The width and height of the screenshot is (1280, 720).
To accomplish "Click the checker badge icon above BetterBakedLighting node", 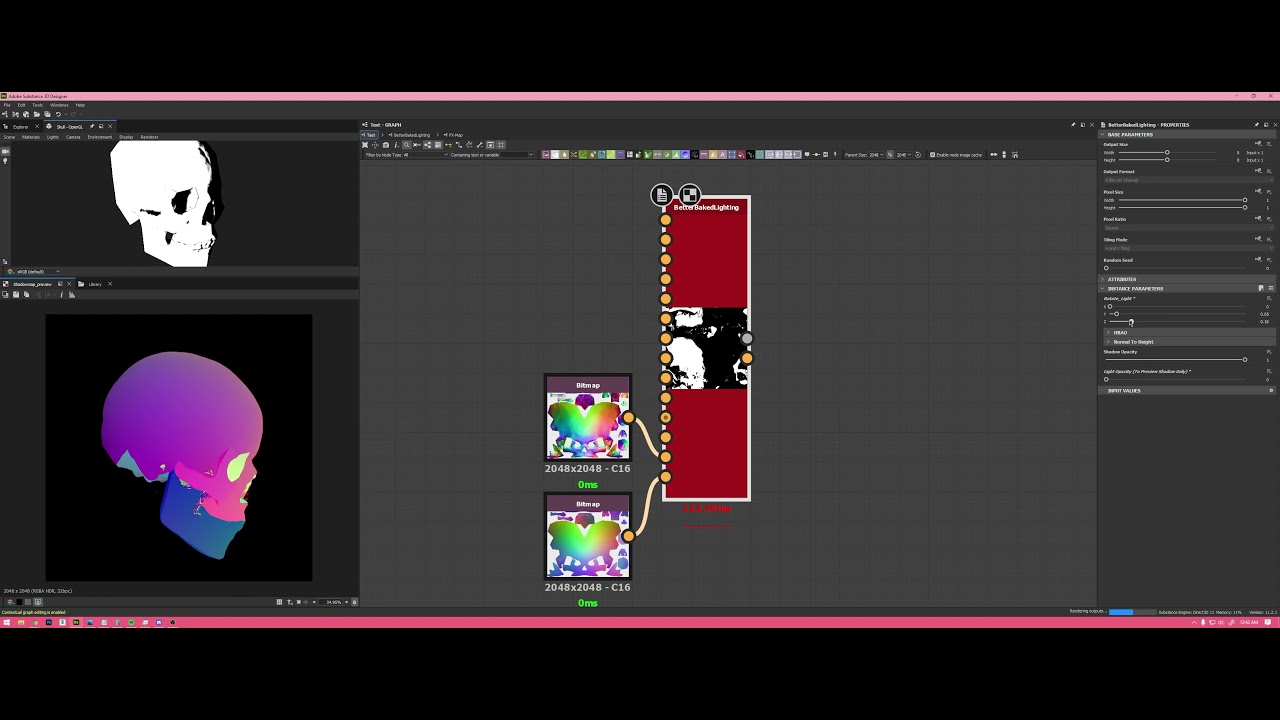I will click(689, 195).
